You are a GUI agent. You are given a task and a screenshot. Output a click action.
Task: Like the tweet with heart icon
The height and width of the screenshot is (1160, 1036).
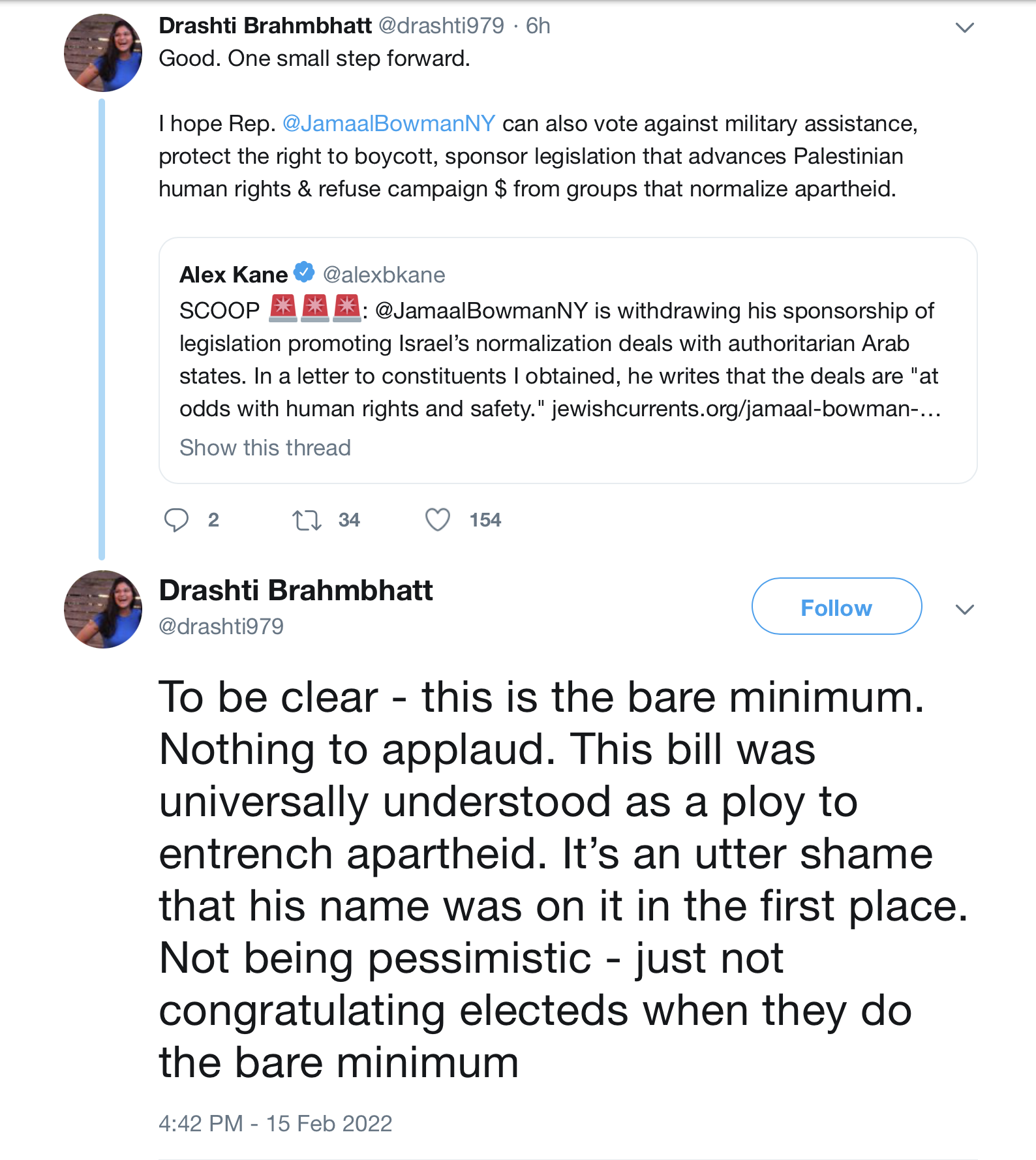(x=438, y=520)
